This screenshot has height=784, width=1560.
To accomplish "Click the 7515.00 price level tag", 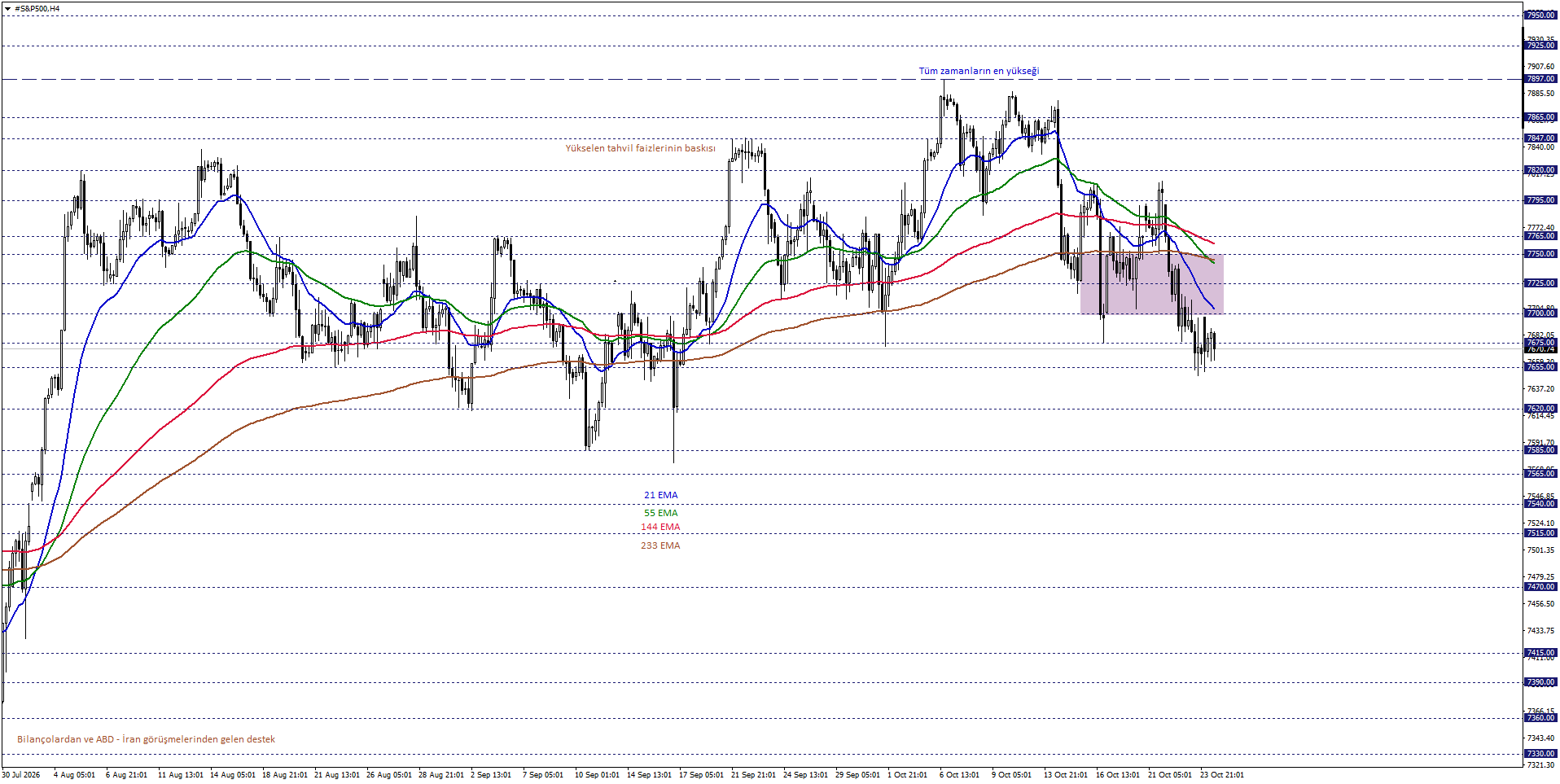I will pos(1540,533).
